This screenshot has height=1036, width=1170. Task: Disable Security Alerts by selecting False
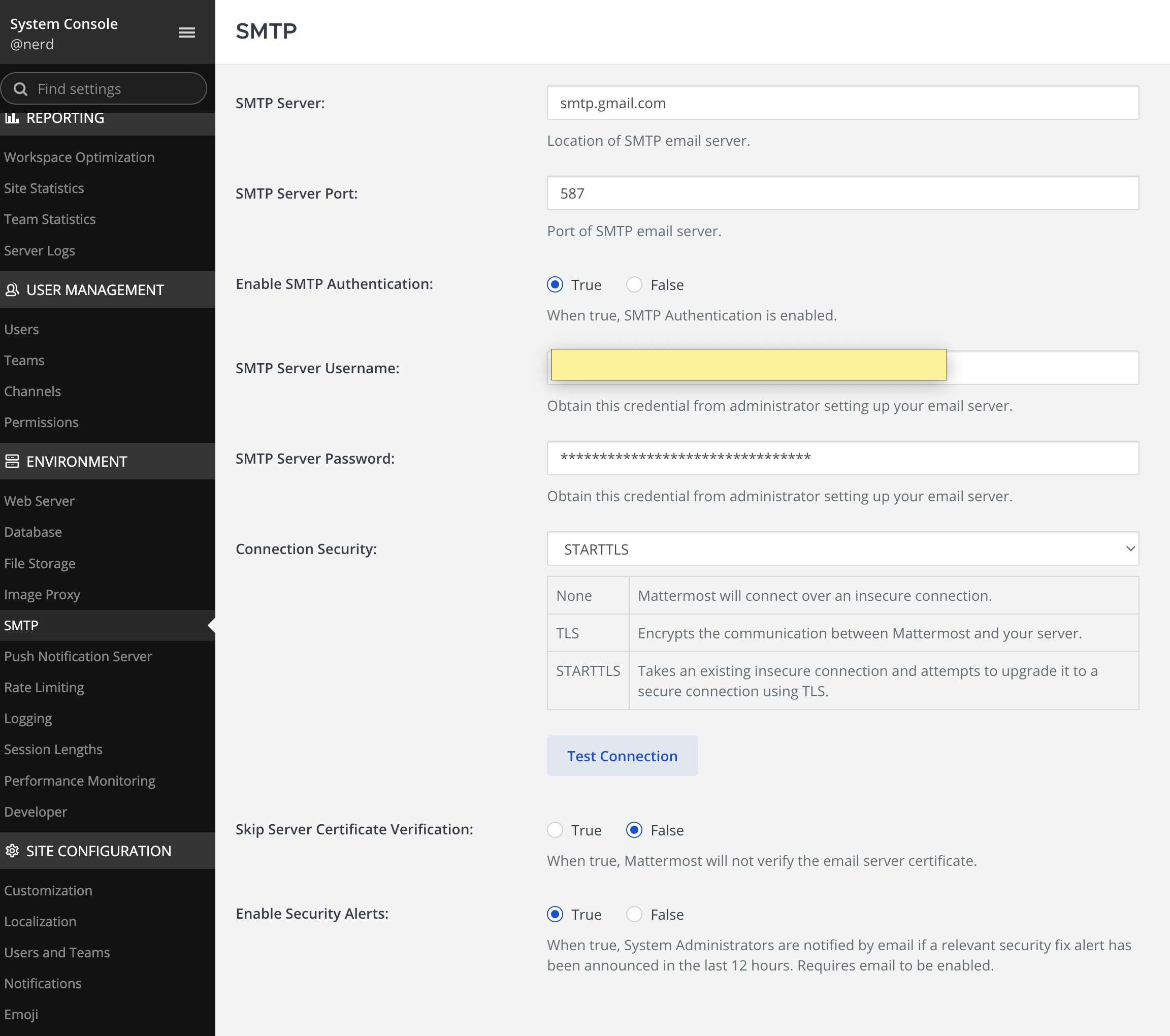[x=634, y=914]
